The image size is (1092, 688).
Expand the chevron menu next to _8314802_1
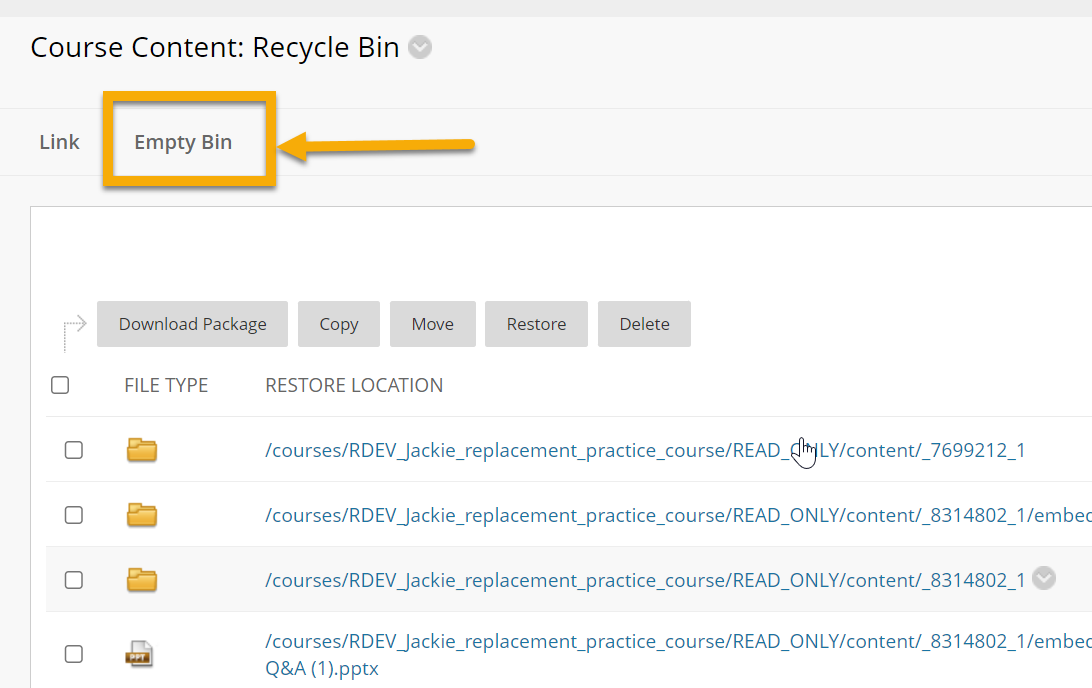pos(1044,579)
